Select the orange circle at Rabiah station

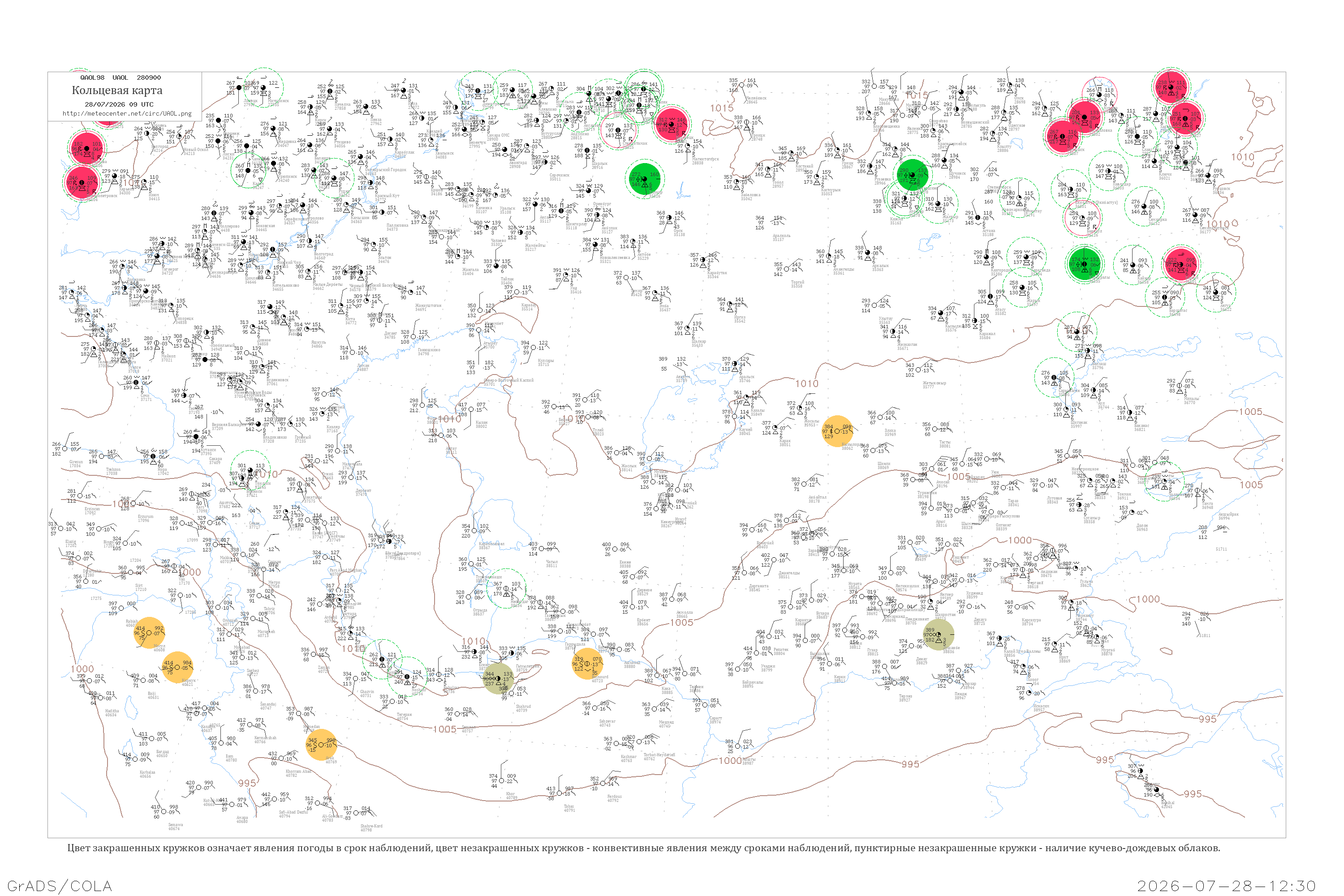[x=149, y=632]
